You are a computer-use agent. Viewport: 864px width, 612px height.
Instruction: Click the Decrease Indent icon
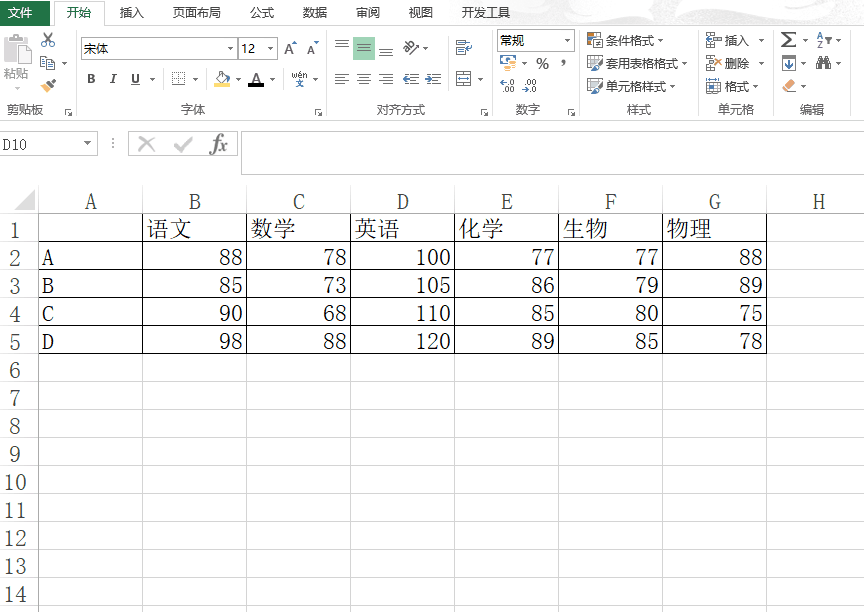point(411,79)
